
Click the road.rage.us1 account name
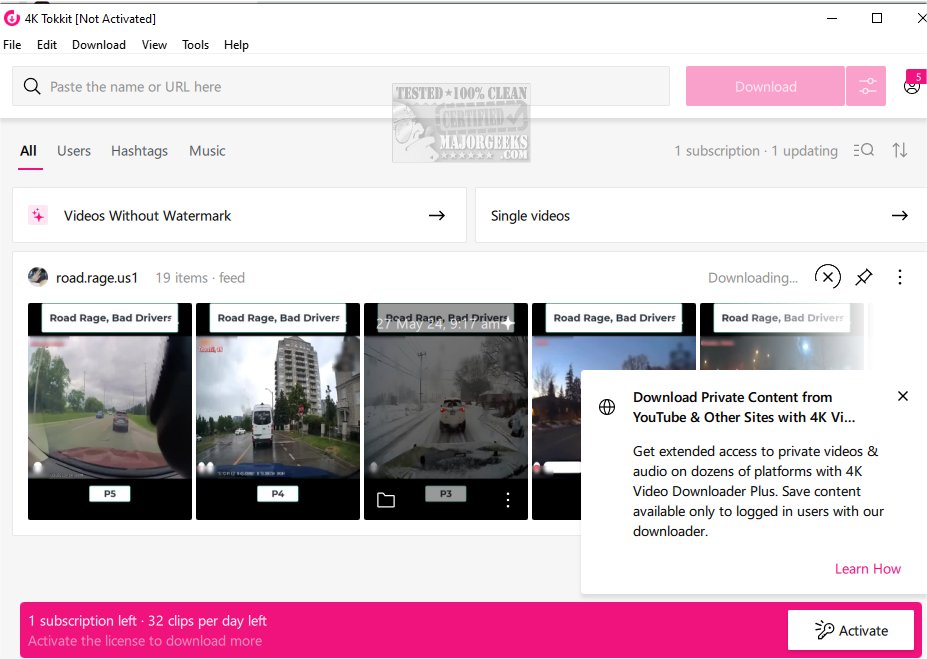tap(97, 278)
